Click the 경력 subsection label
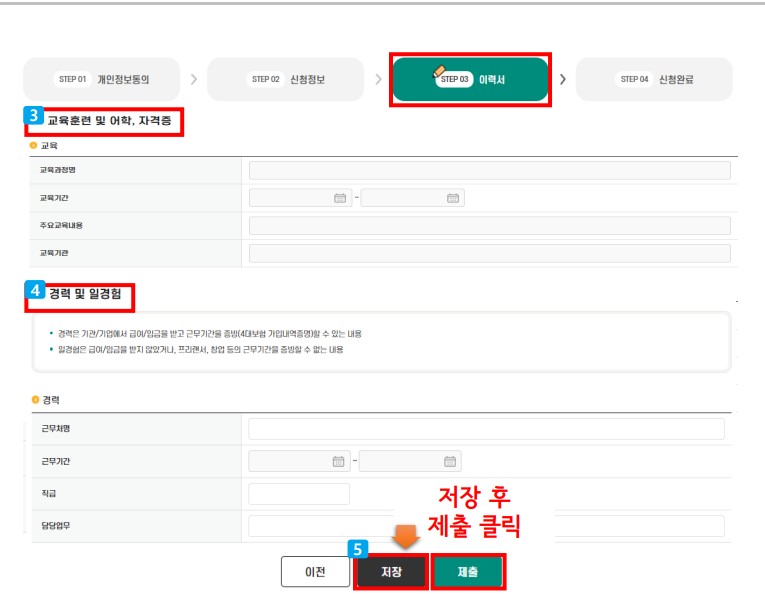This screenshot has height=596, width=765. click(51, 400)
